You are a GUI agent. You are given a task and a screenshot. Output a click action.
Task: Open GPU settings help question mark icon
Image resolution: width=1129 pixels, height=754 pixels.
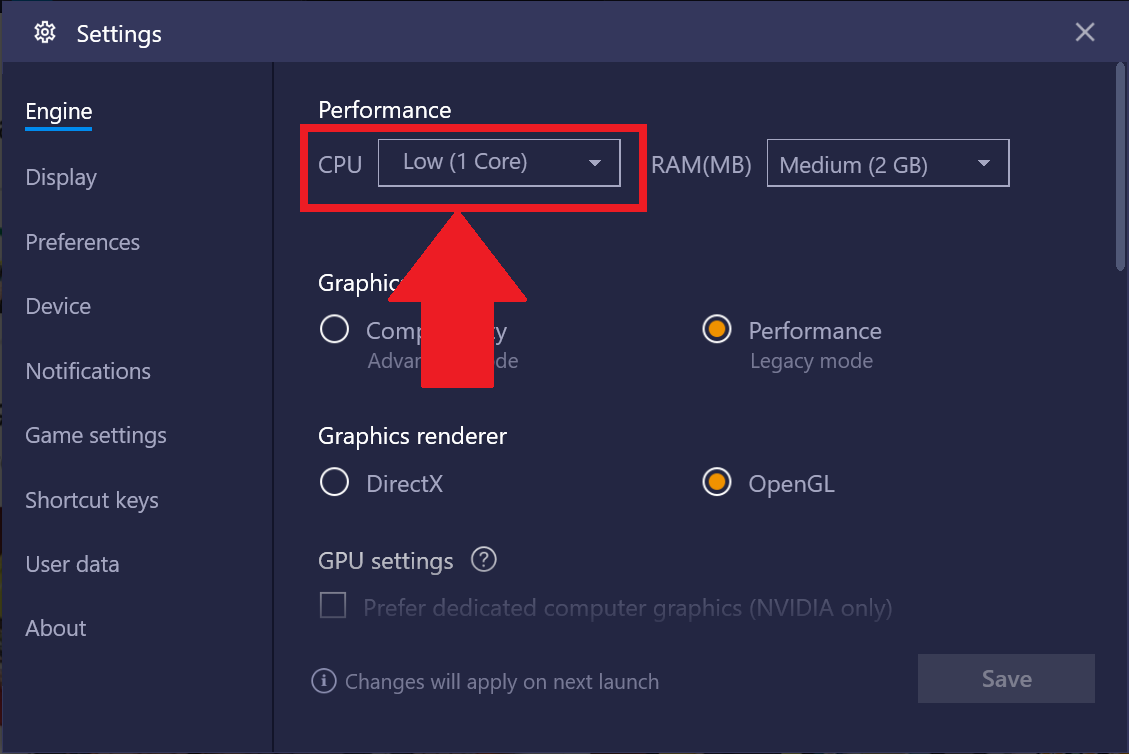pyautogui.click(x=484, y=560)
